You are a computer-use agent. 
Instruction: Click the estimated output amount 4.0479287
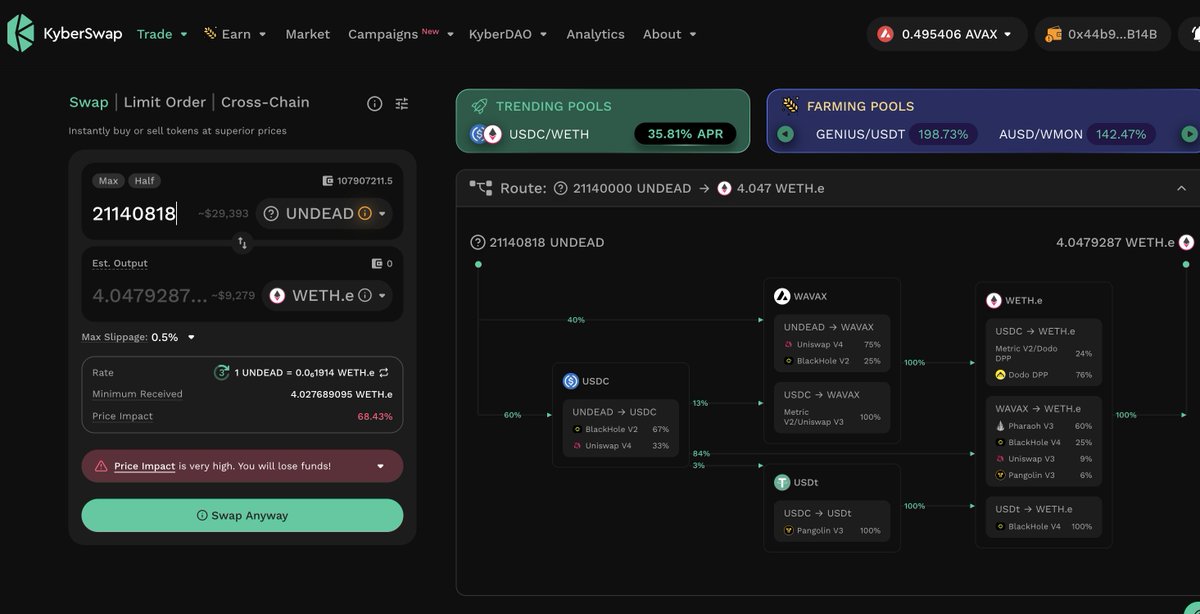pos(150,295)
